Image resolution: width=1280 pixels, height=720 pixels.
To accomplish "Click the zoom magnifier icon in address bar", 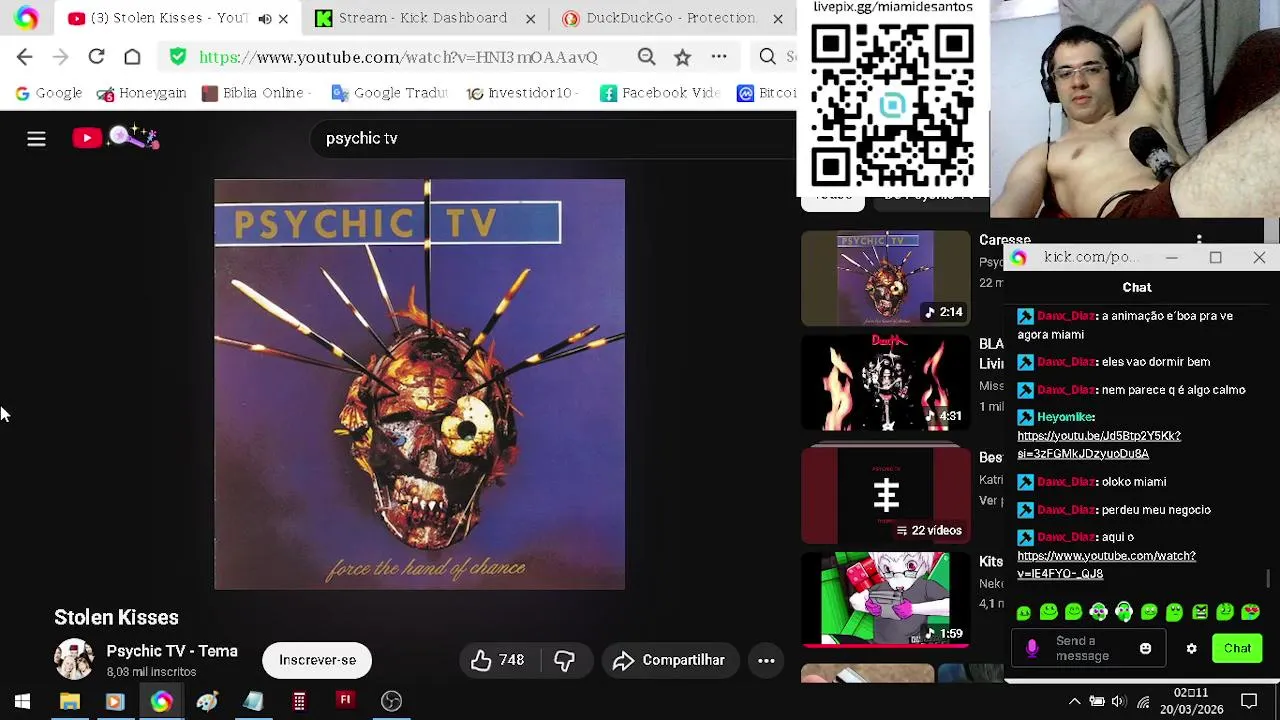I will (647, 57).
